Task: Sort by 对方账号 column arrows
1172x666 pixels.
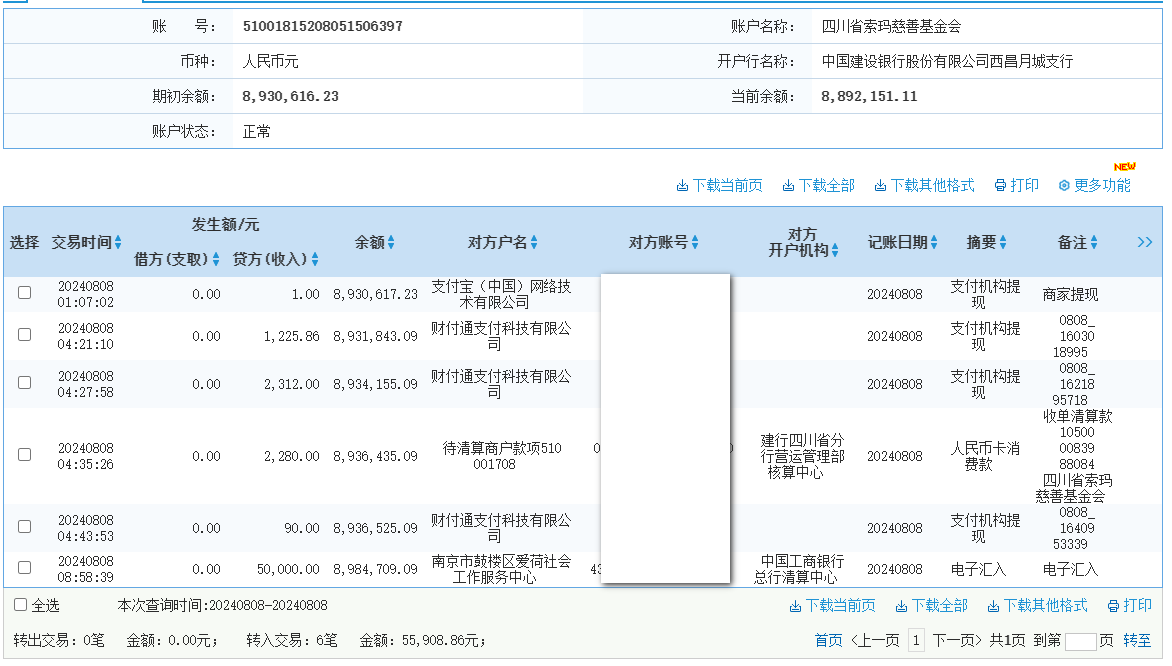Action: click(x=695, y=242)
